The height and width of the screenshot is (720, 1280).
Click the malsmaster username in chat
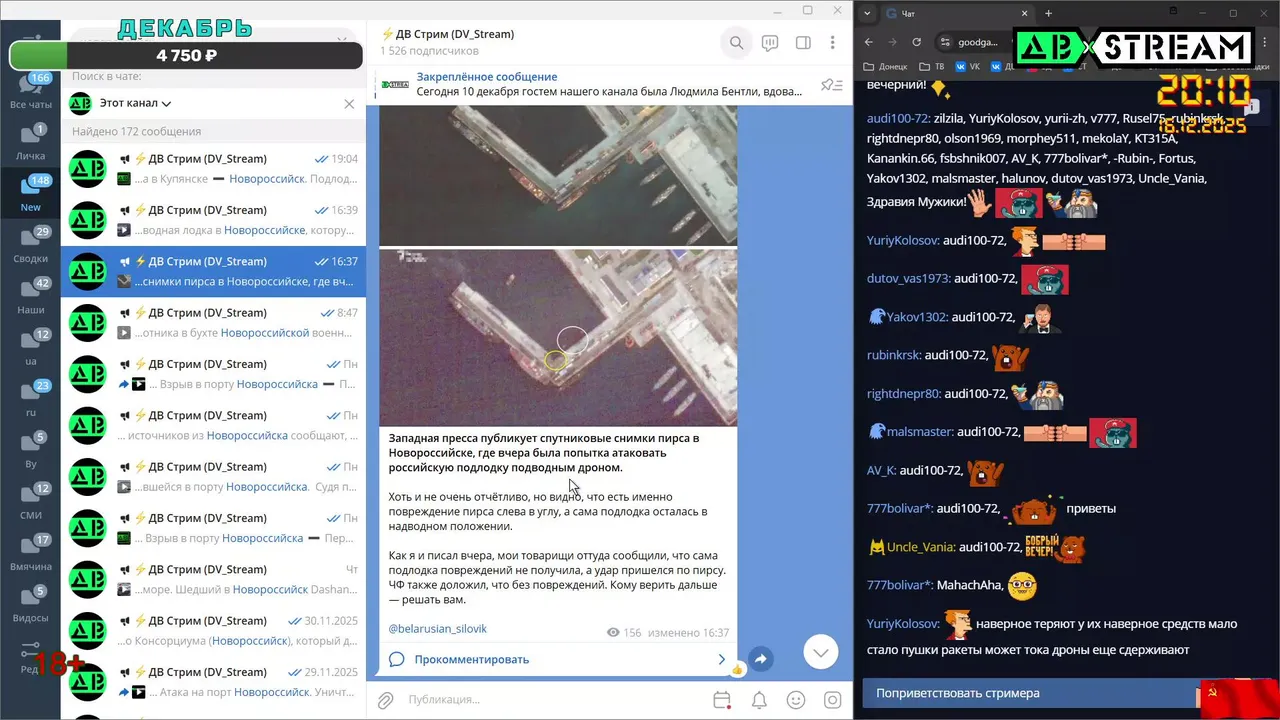(919, 432)
